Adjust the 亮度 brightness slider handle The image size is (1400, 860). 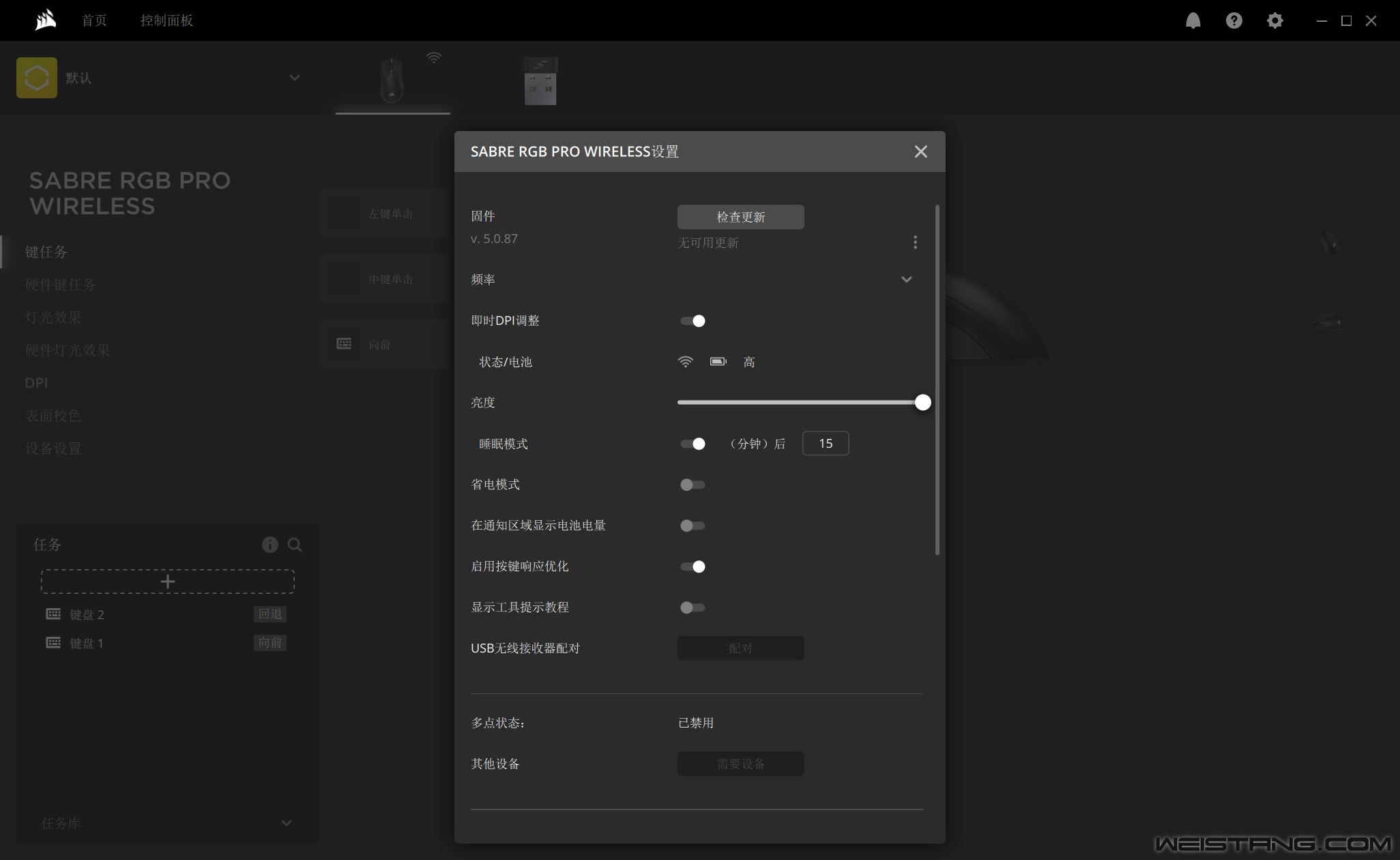[x=922, y=403]
